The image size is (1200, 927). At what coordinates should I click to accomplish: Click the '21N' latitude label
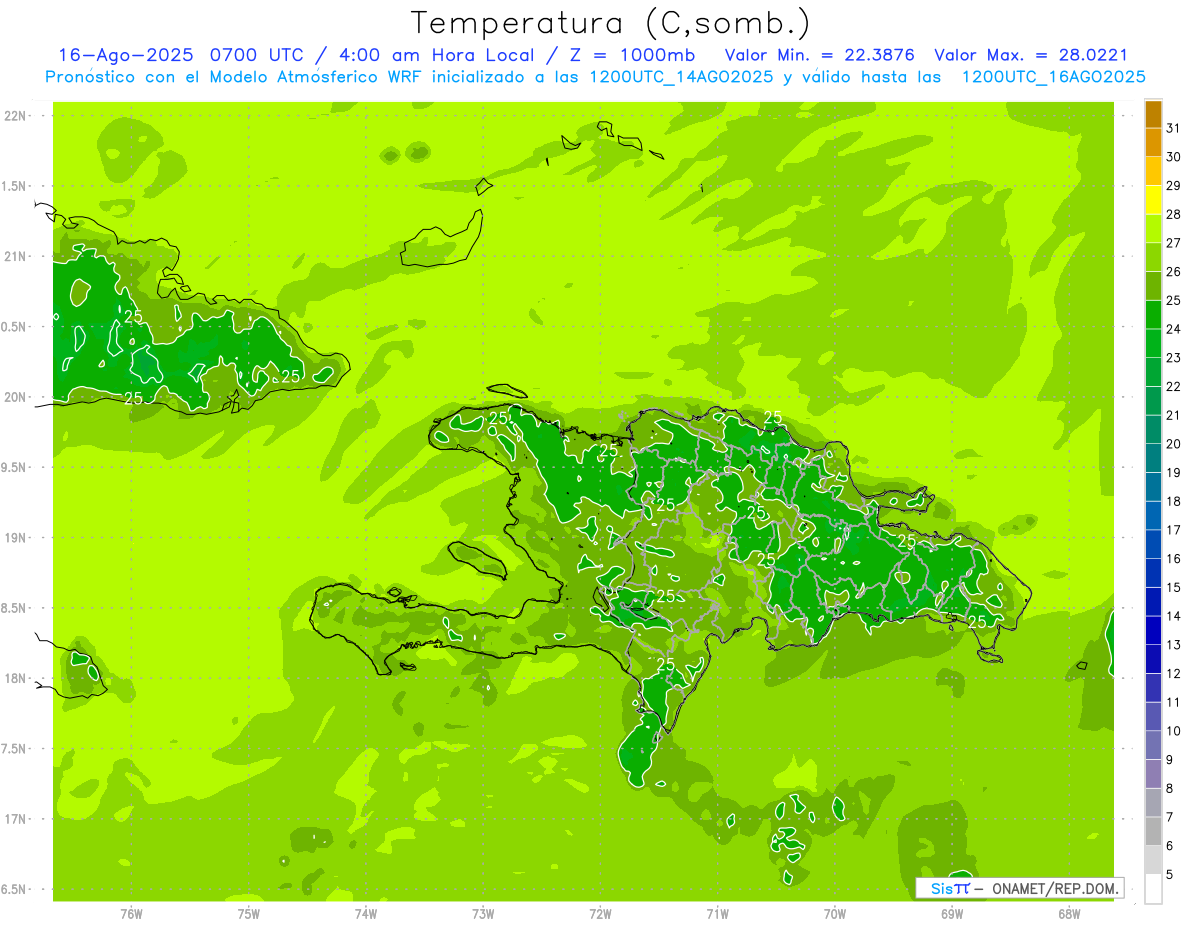[x=17, y=257]
